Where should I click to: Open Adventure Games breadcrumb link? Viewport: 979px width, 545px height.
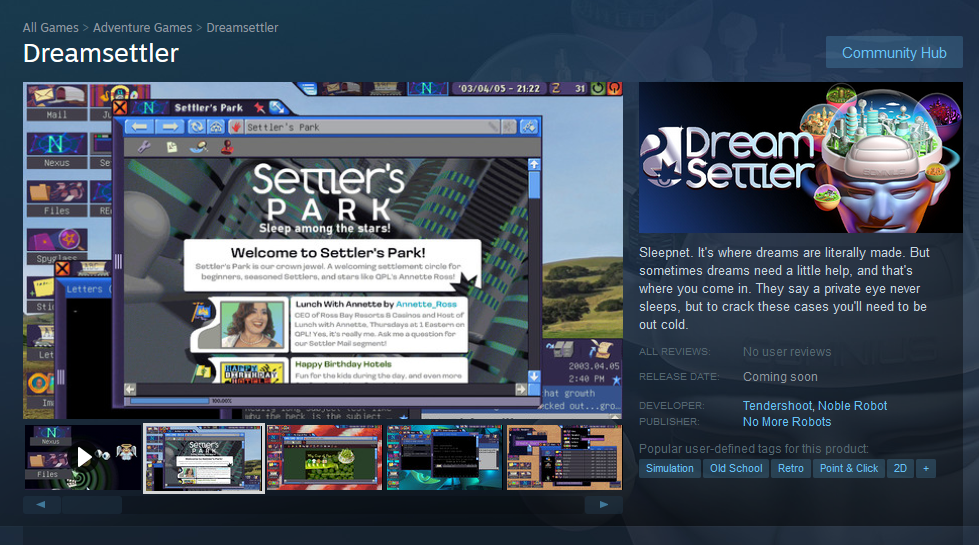click(142, 27)
